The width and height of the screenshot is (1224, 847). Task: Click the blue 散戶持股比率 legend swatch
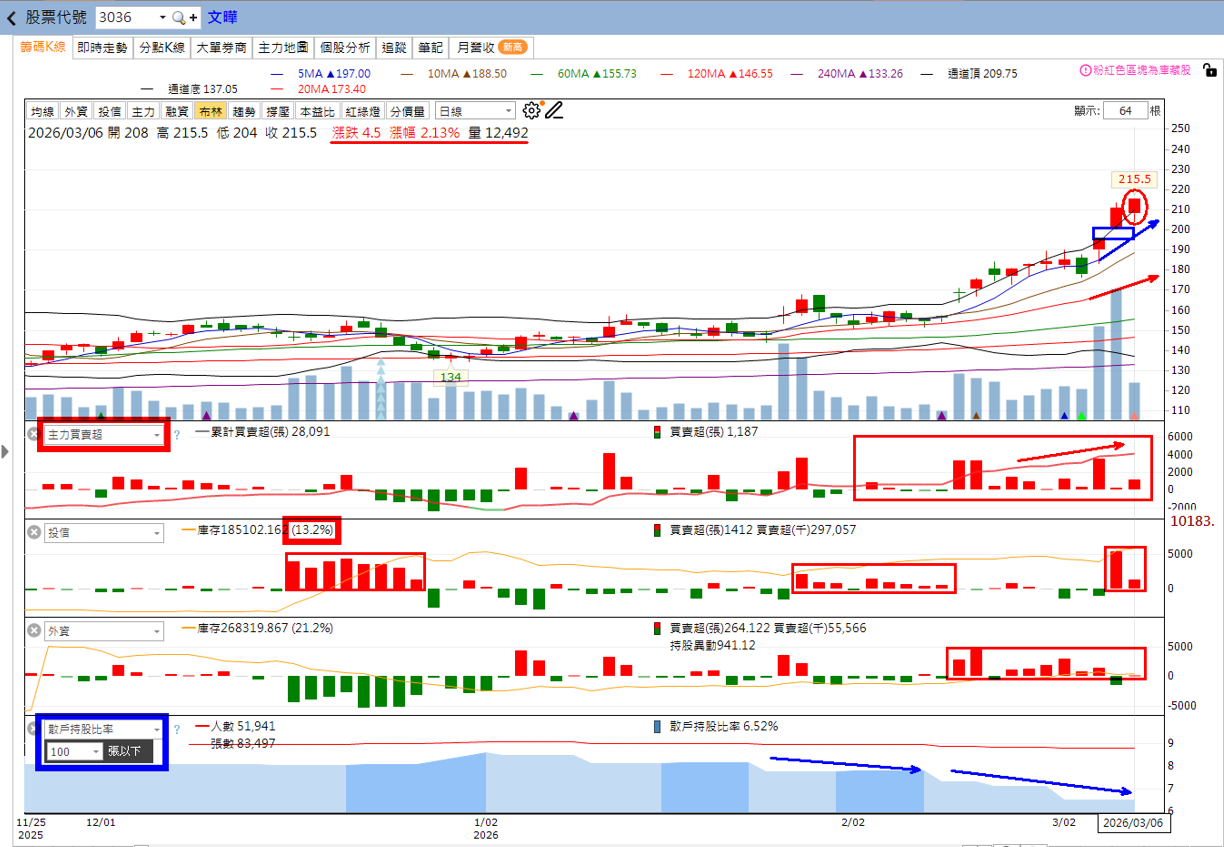(x=656, y=727)
